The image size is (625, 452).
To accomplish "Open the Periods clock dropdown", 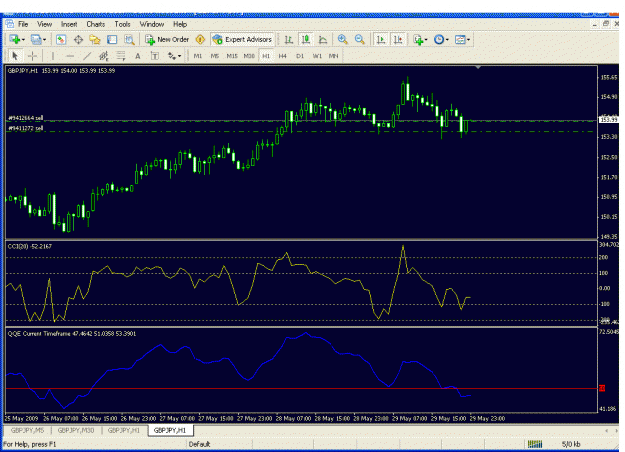I will click(441, 39).
